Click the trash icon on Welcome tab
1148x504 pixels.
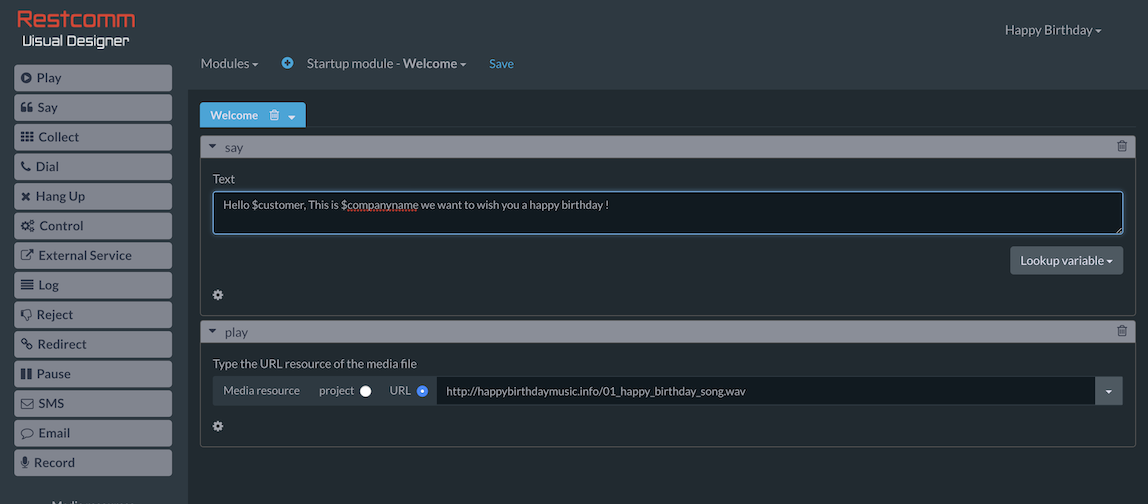pos(274,116)
